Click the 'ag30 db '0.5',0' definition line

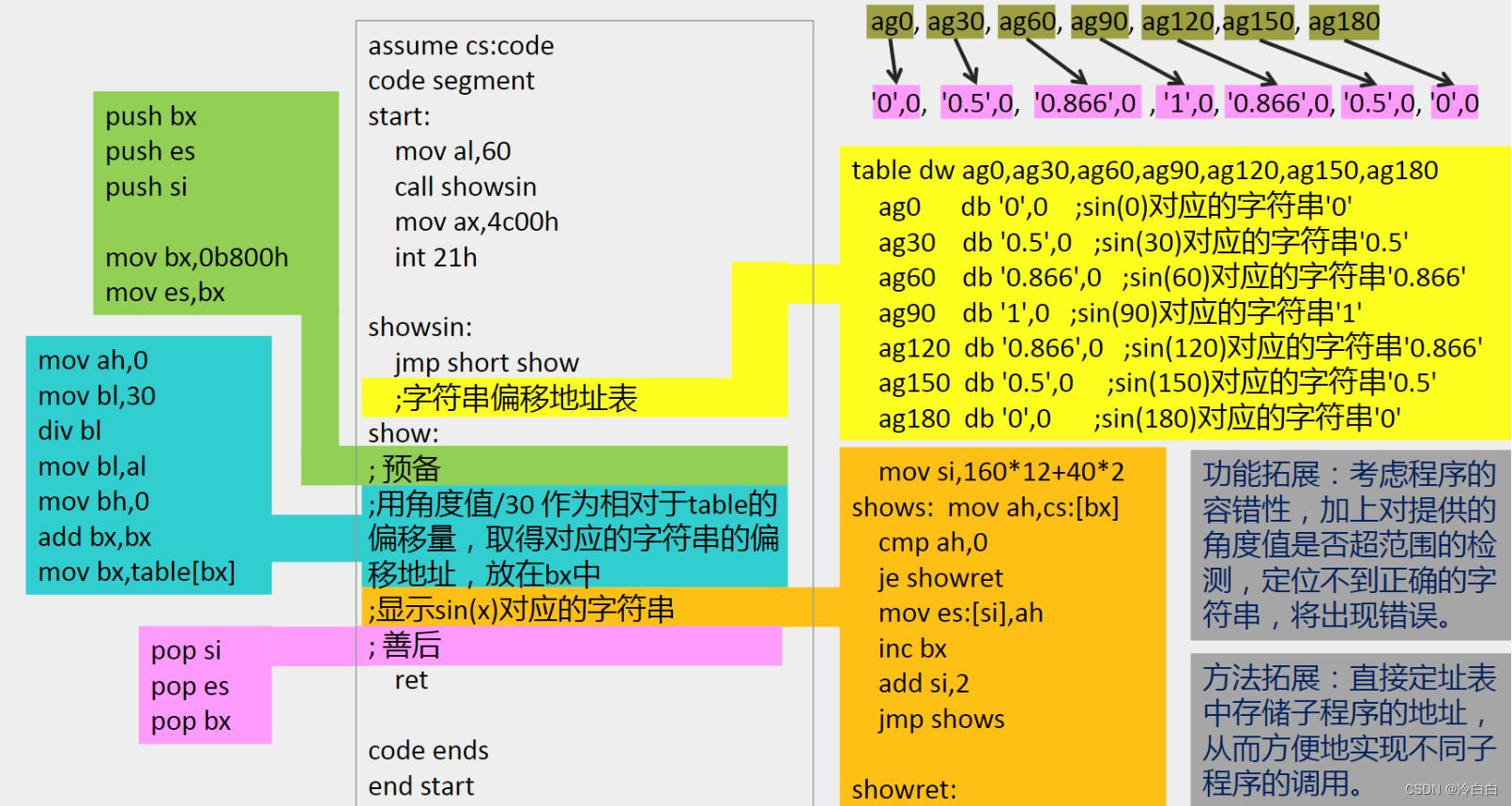tap(1143, 242)
